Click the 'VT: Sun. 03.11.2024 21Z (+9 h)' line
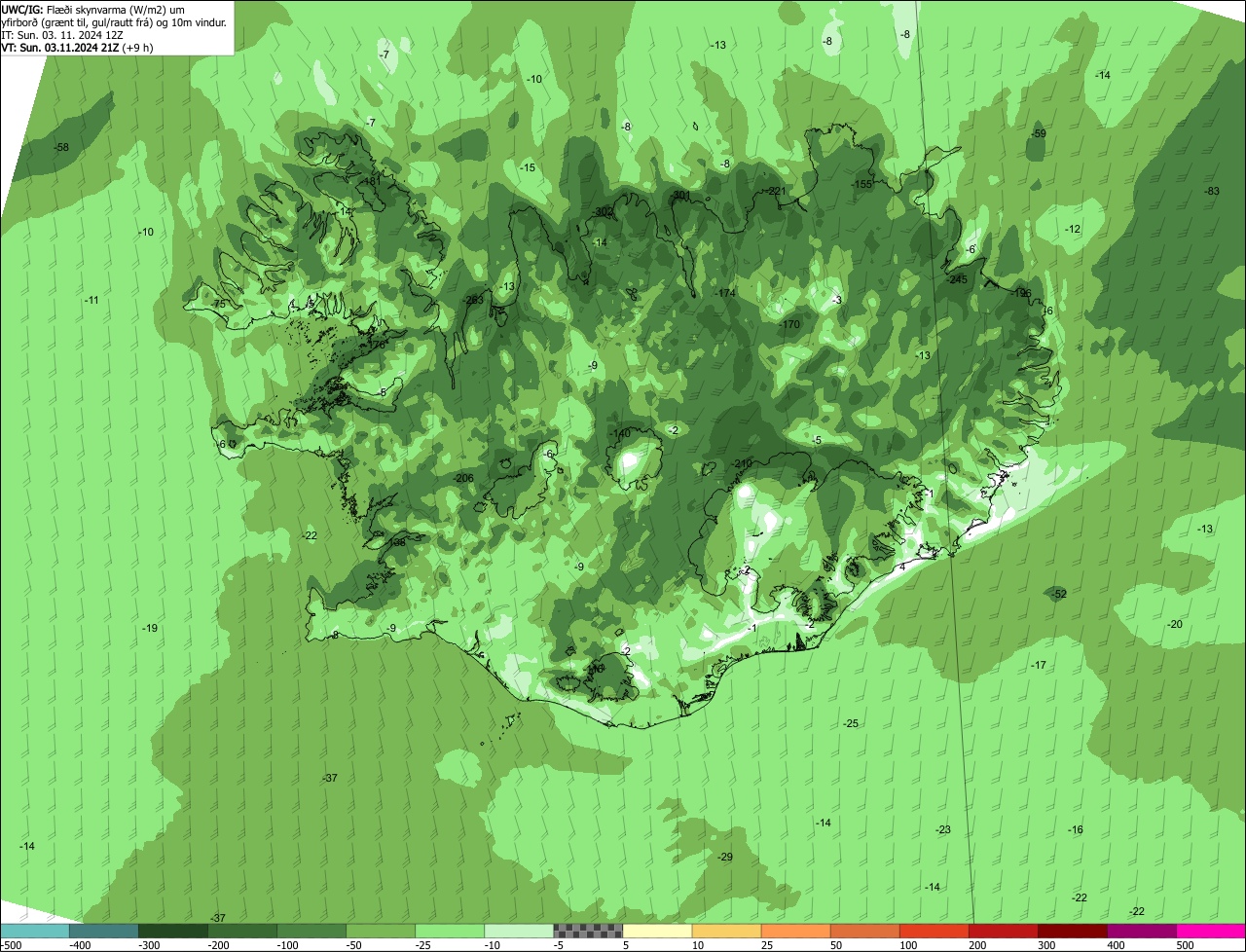The height and width of the screenshot is (952, 1246). pyautogui.click(x=77, y=46)
